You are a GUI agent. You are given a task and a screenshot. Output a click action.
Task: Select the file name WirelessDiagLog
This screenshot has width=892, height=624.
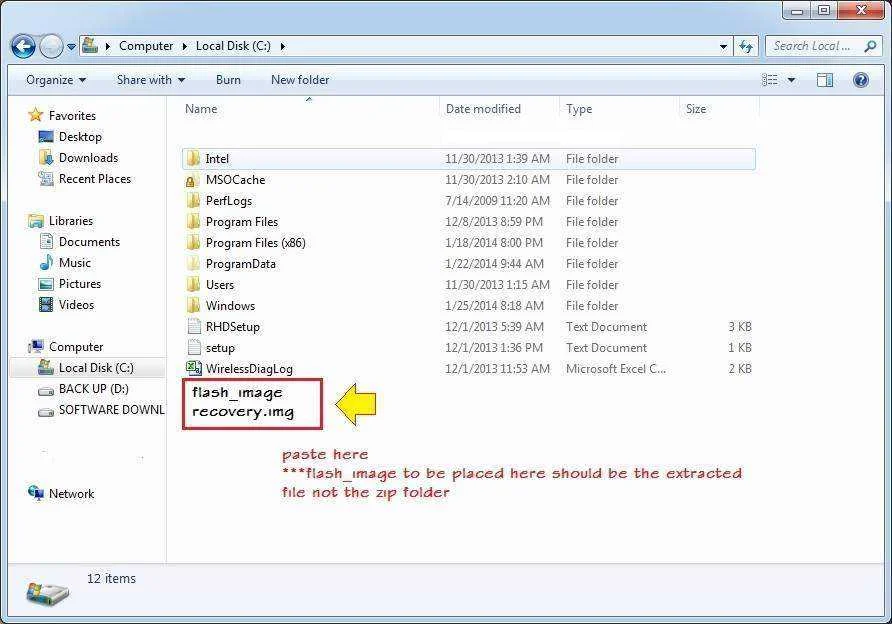249,369
